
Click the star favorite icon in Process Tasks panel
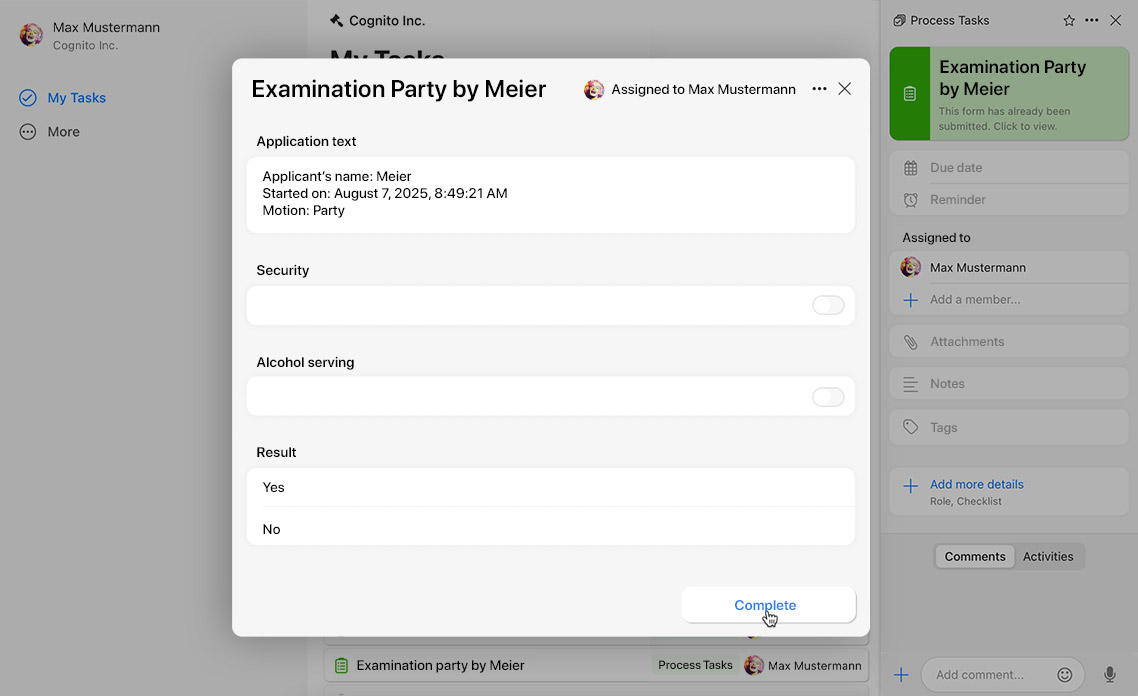coord(1069,20)
